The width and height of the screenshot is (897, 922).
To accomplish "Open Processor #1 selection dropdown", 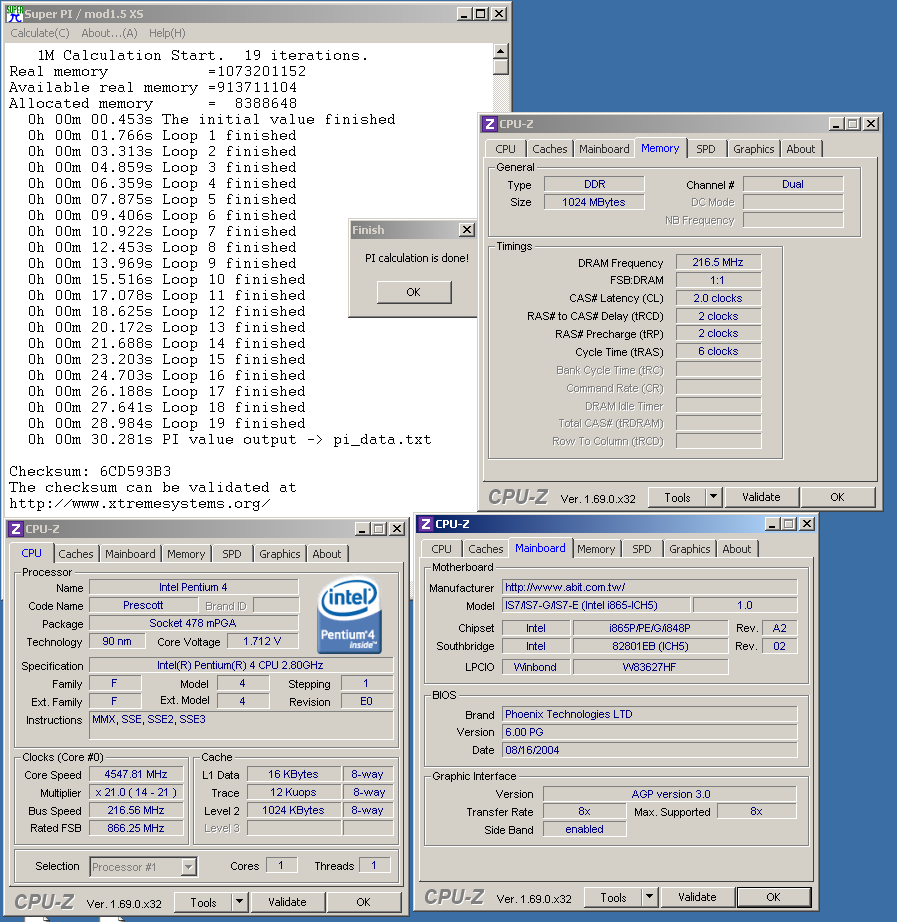I will [188, 867].
